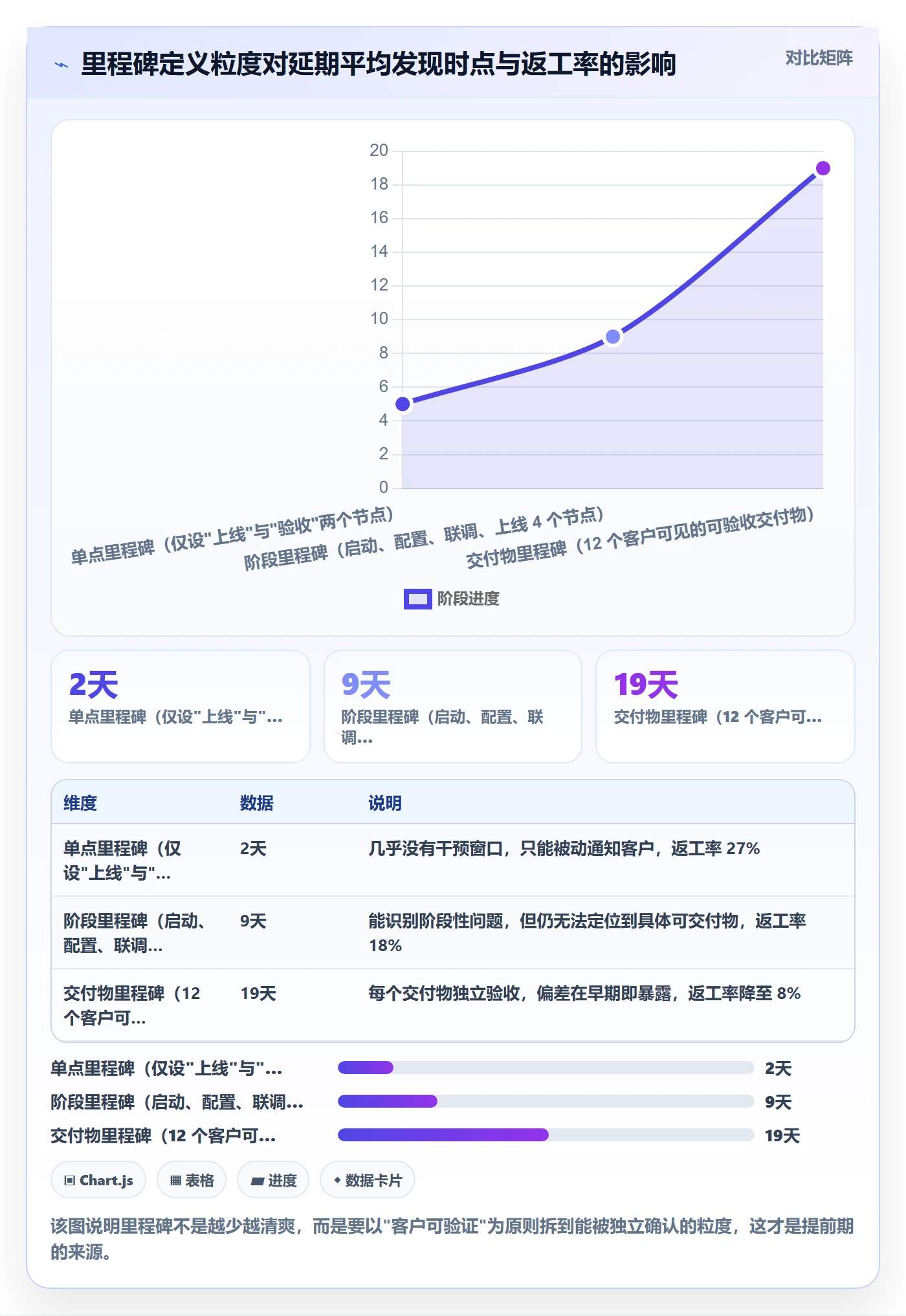Screen dimensions: 906x1316
Task: Click the 维度 column header
Action: 80,803
